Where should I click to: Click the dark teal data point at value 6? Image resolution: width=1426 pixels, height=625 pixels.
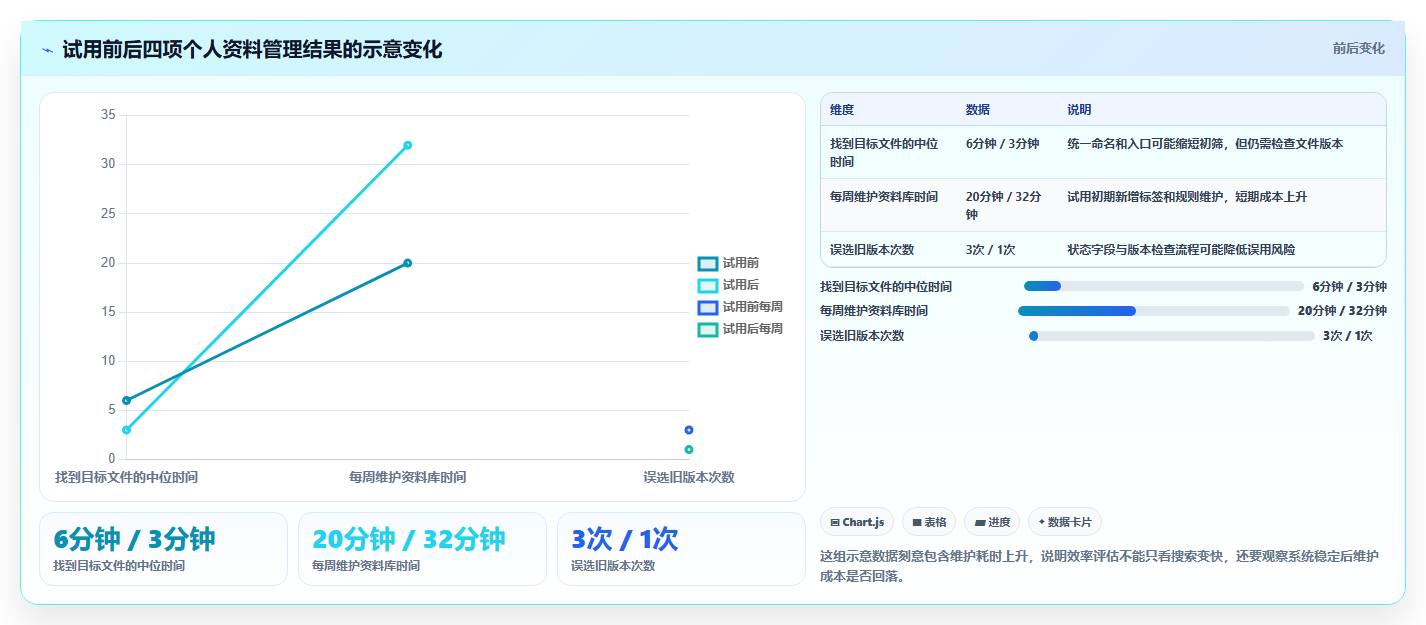click(x=126, y=400)
